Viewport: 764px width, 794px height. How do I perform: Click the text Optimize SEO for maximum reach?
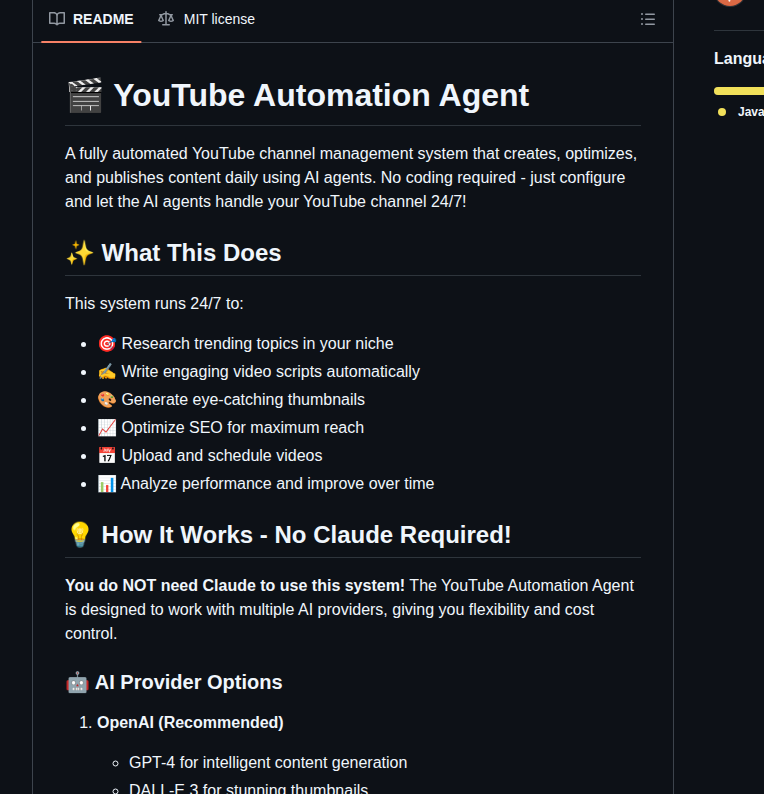(243, 427)
